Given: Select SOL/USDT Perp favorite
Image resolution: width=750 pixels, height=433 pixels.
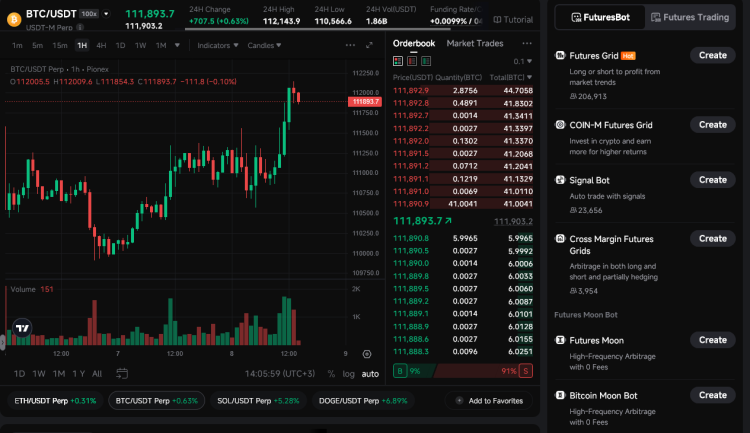Looking at the screenshot, I should coord(258,401).
